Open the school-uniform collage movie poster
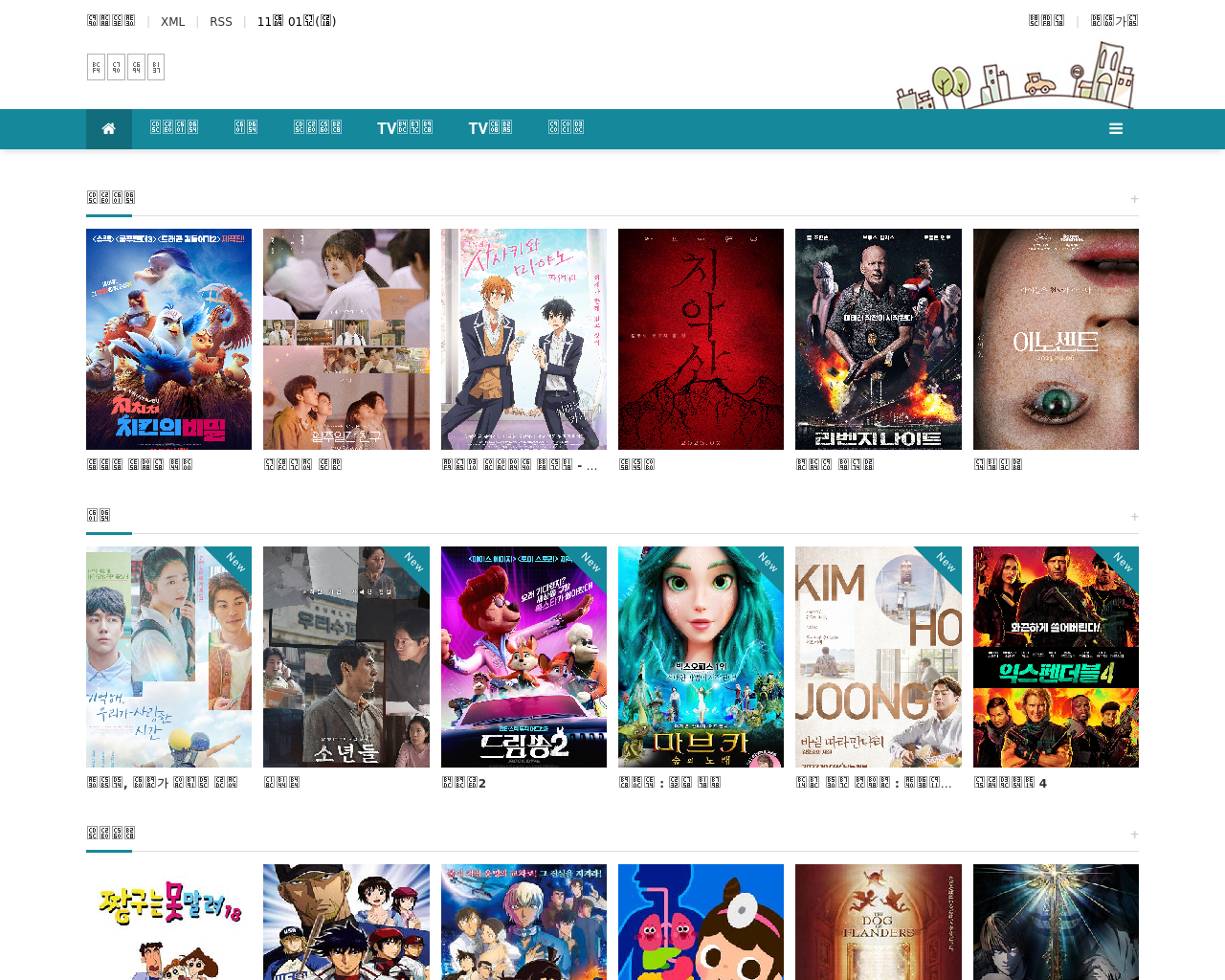Screen dimensions: 1225x980 pos(346,339)
